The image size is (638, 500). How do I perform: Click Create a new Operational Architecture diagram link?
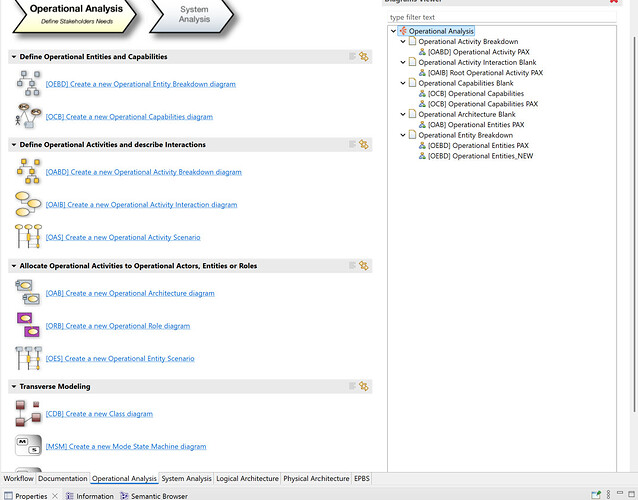click(130, 293)
